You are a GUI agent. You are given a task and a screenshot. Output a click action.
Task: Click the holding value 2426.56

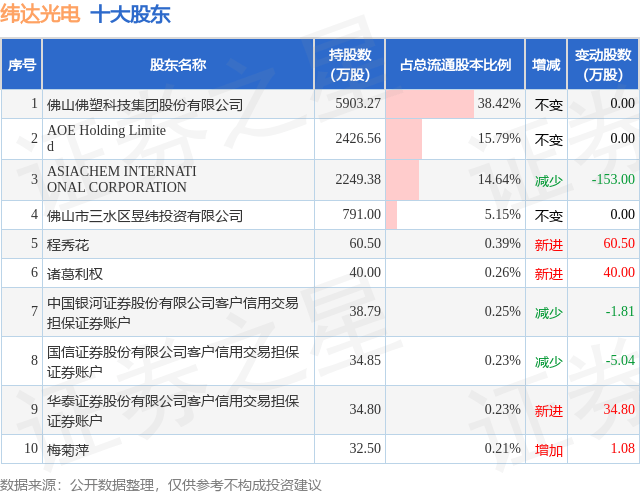pyautogui.click(x=358, y=138)
